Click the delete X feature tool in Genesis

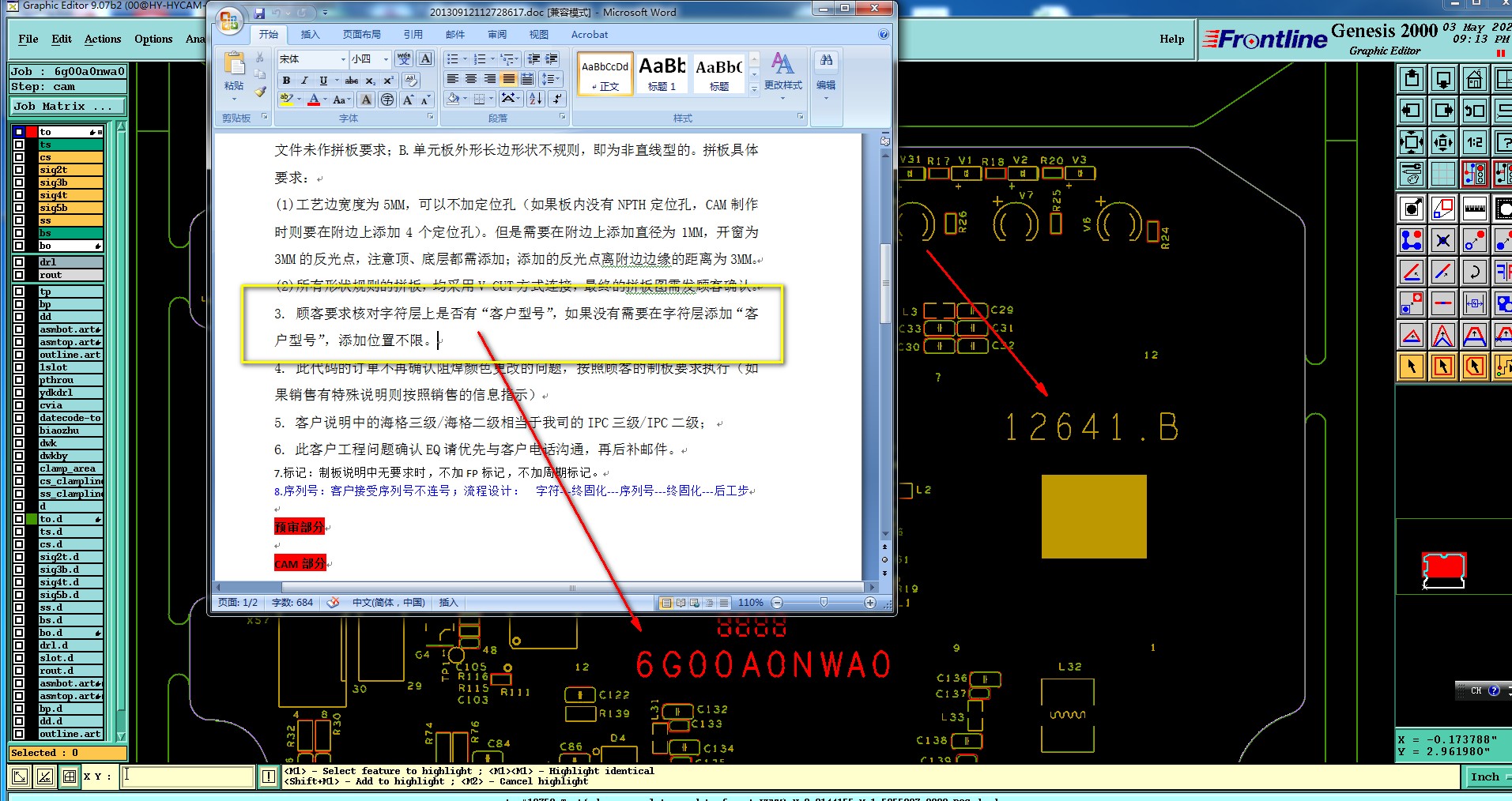(x=1443, y=240)
